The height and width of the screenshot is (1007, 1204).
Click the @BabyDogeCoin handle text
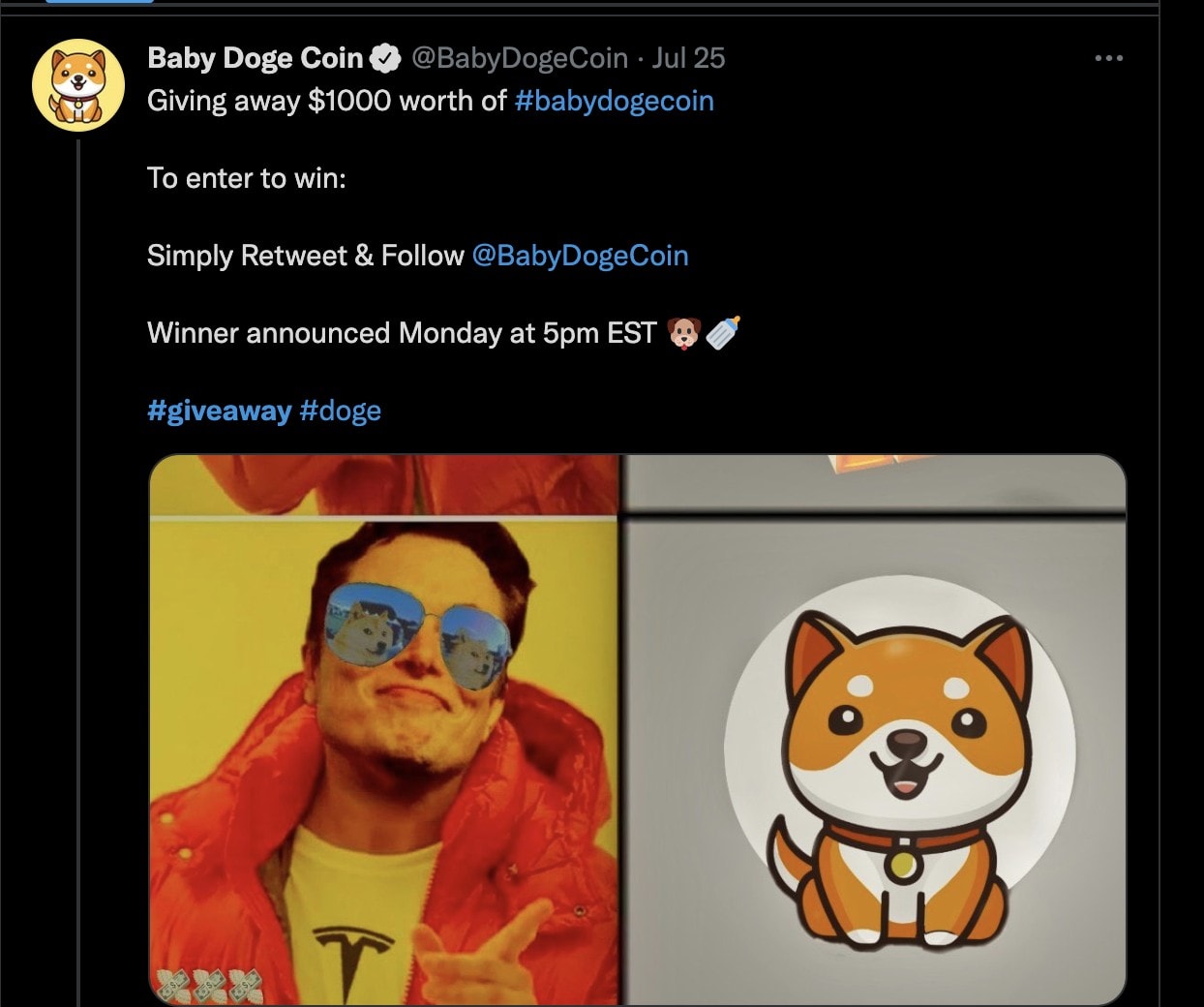518,57
